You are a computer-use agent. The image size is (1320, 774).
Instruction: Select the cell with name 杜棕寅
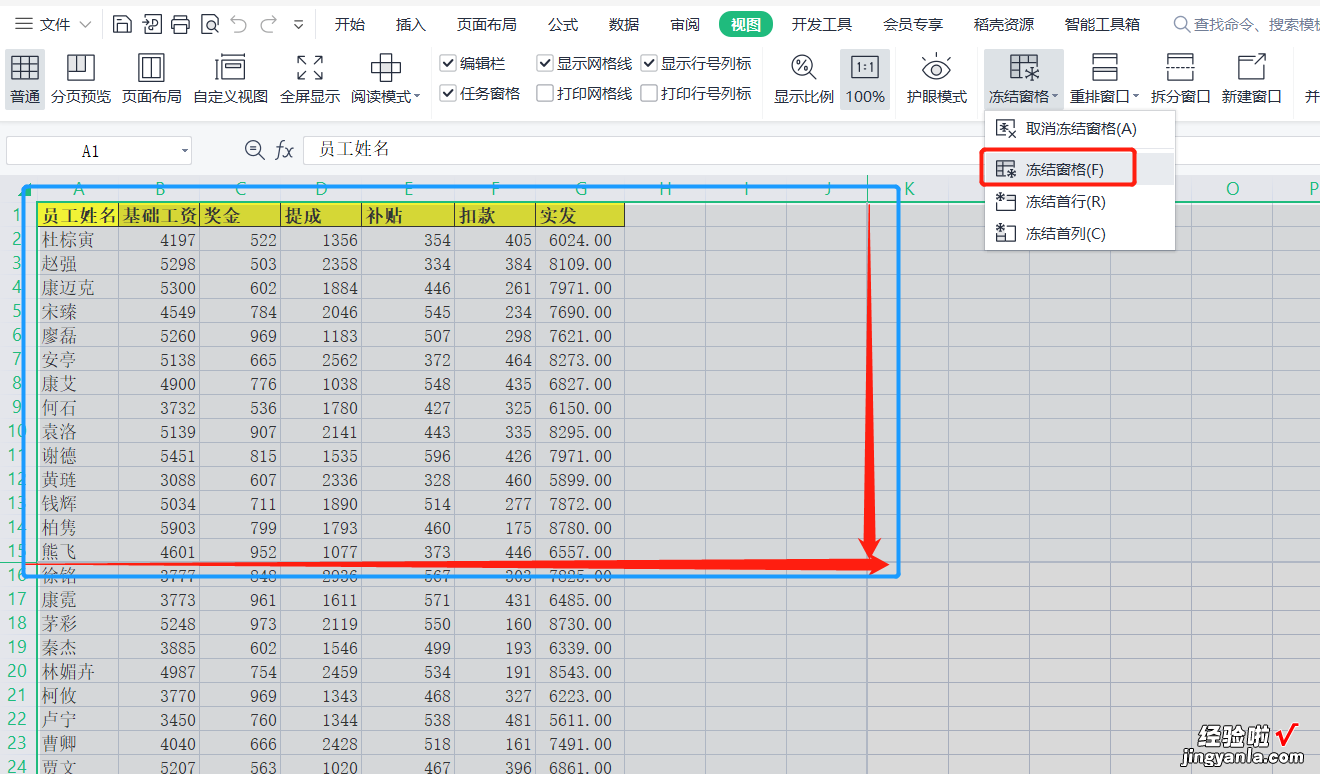(x=78, y=240)
